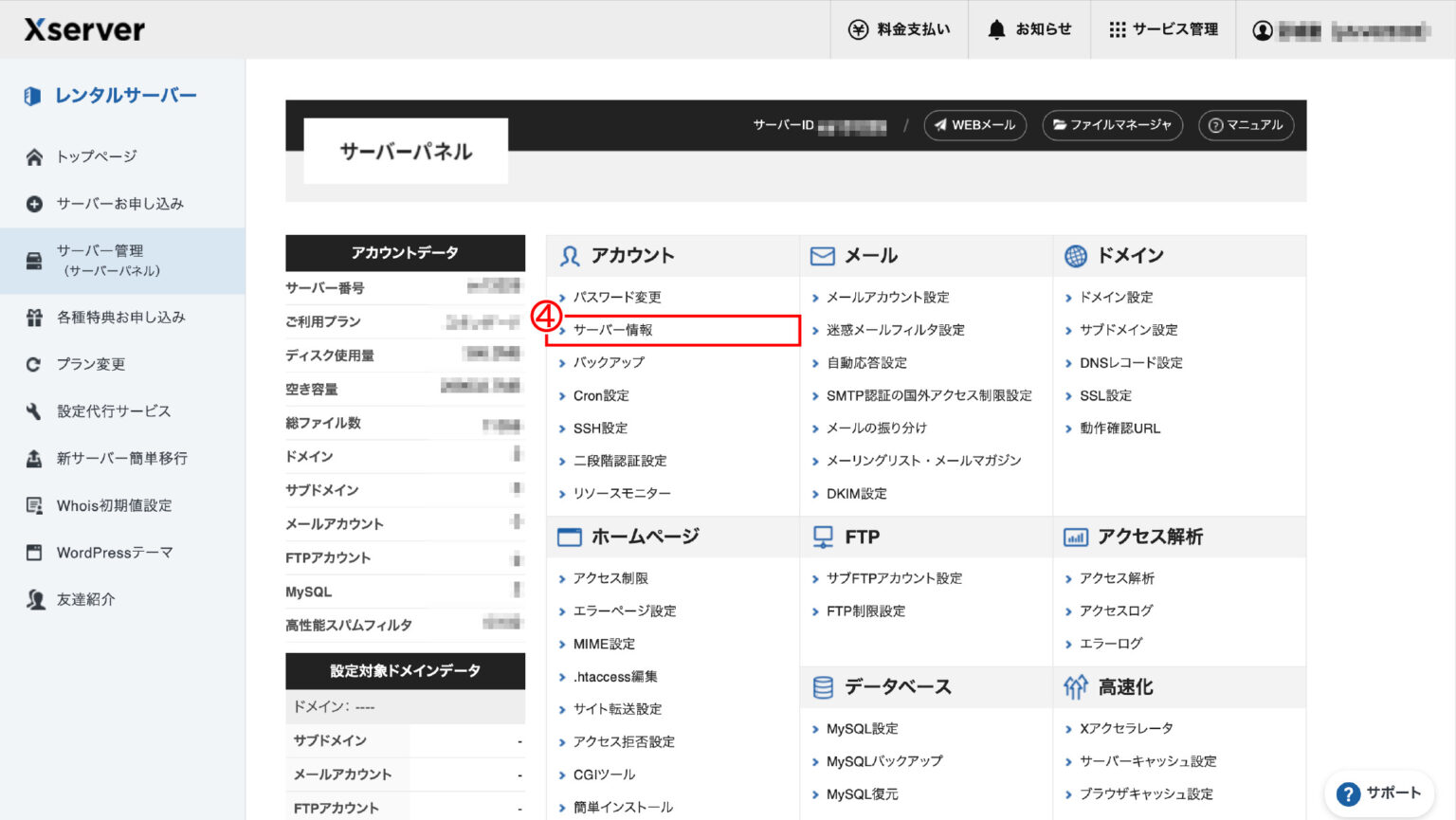Click the FTP monitor icon
The width and height of the screenshot is (1456, 820).
[x=821, y=536]
